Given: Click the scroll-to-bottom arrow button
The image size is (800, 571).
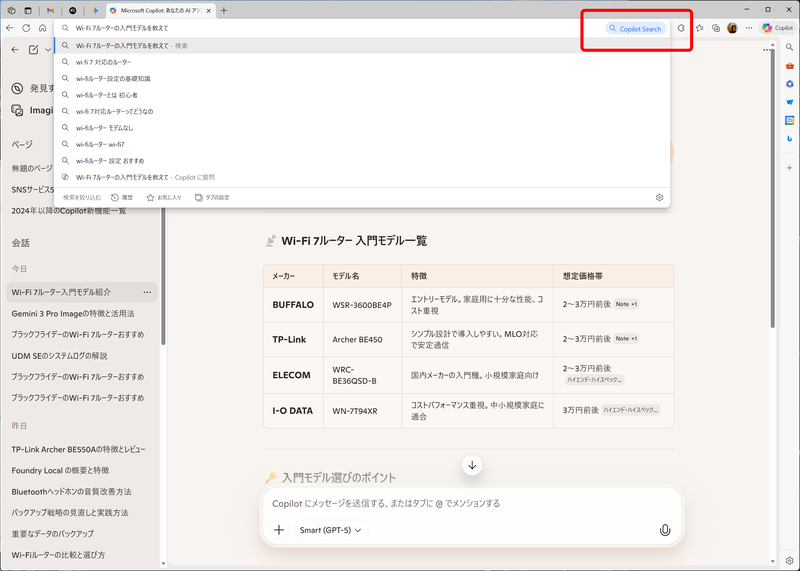Looking at the screenshot, I should tap(472, 465).
